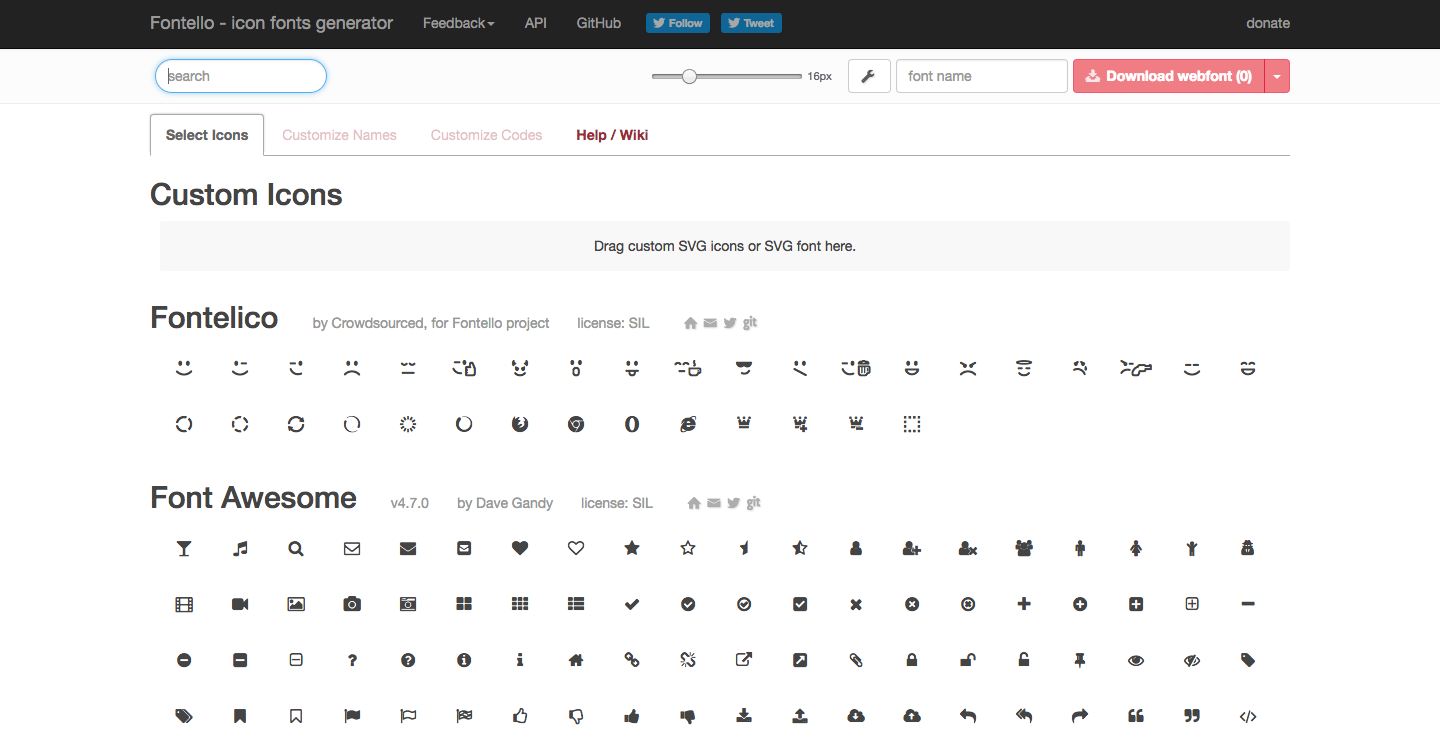Select the crossed-out eye icon

(1192, 660)
